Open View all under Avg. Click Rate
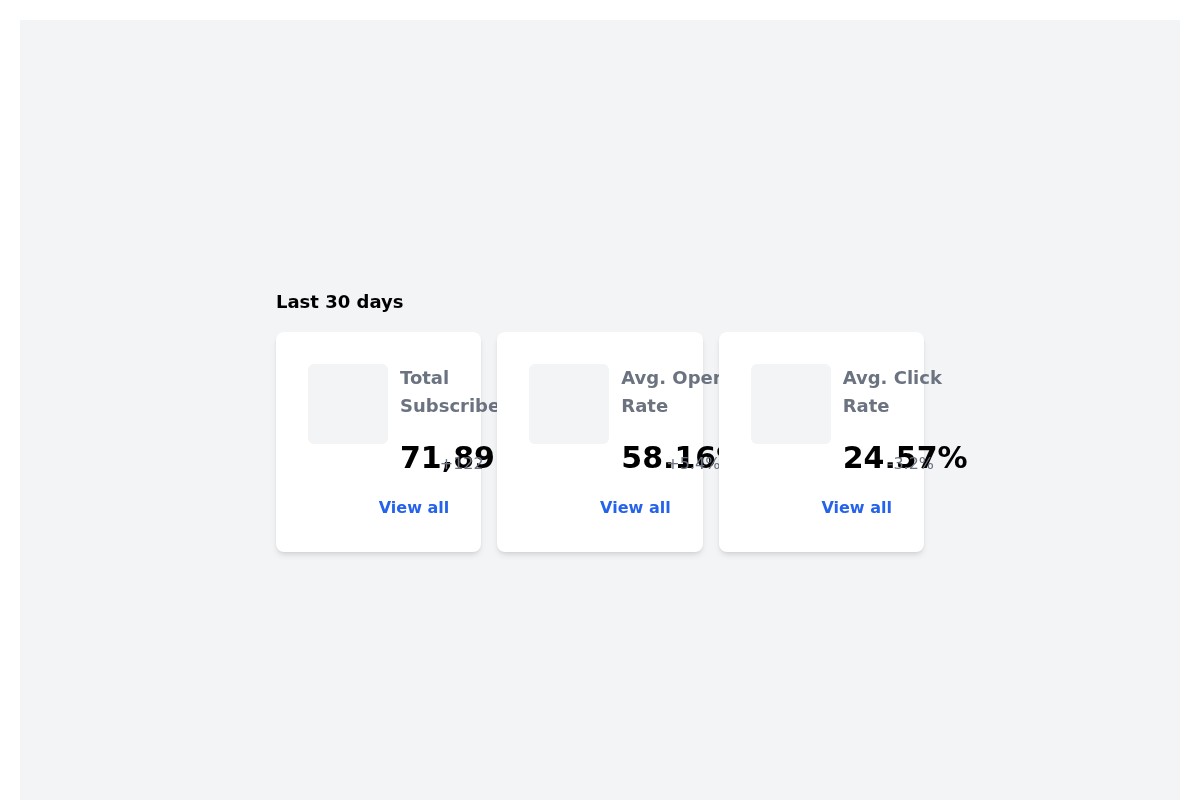The height and width of the screenshot is (800, 1200). (856, 507)
